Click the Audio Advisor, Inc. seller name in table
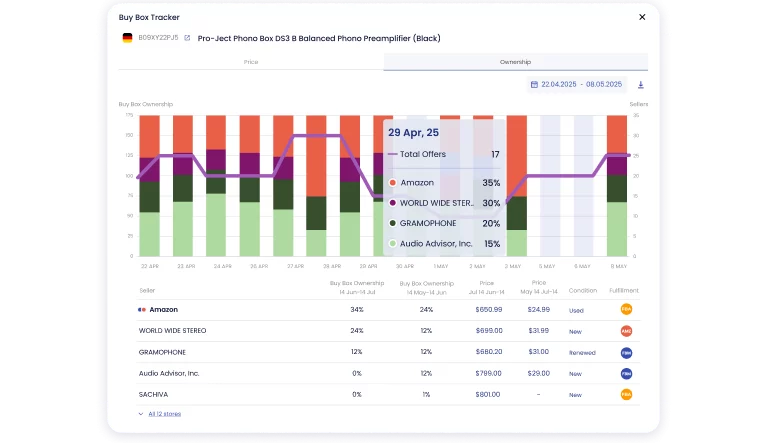The height and width of the screenshot is (444, 757). coord(169,374)
